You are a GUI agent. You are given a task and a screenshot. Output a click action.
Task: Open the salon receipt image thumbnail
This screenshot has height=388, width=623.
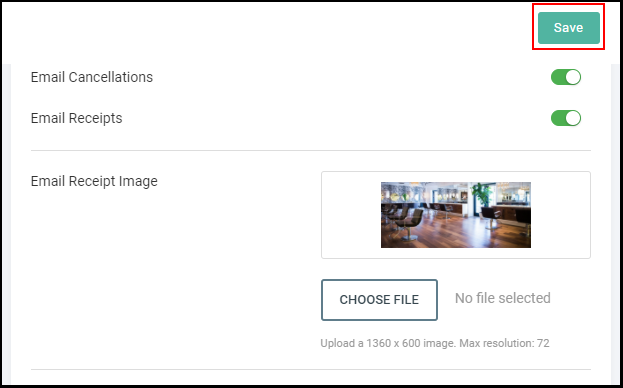456,215
